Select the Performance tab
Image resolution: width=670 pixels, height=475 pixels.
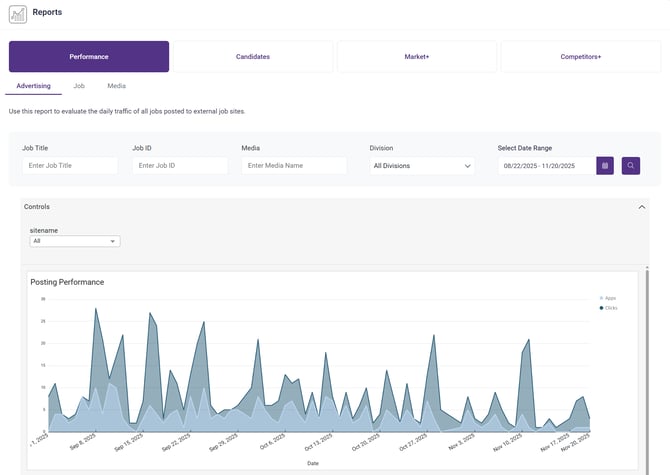click(x=89, y=57)
